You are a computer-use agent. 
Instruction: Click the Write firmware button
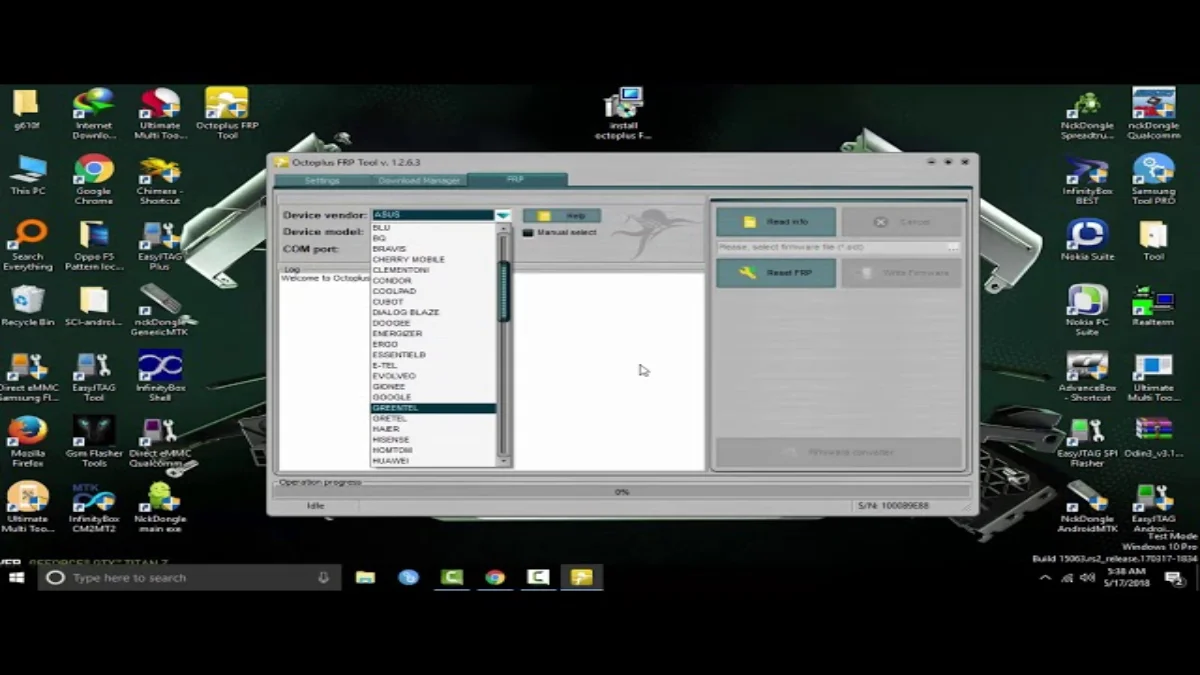point(902,273)
